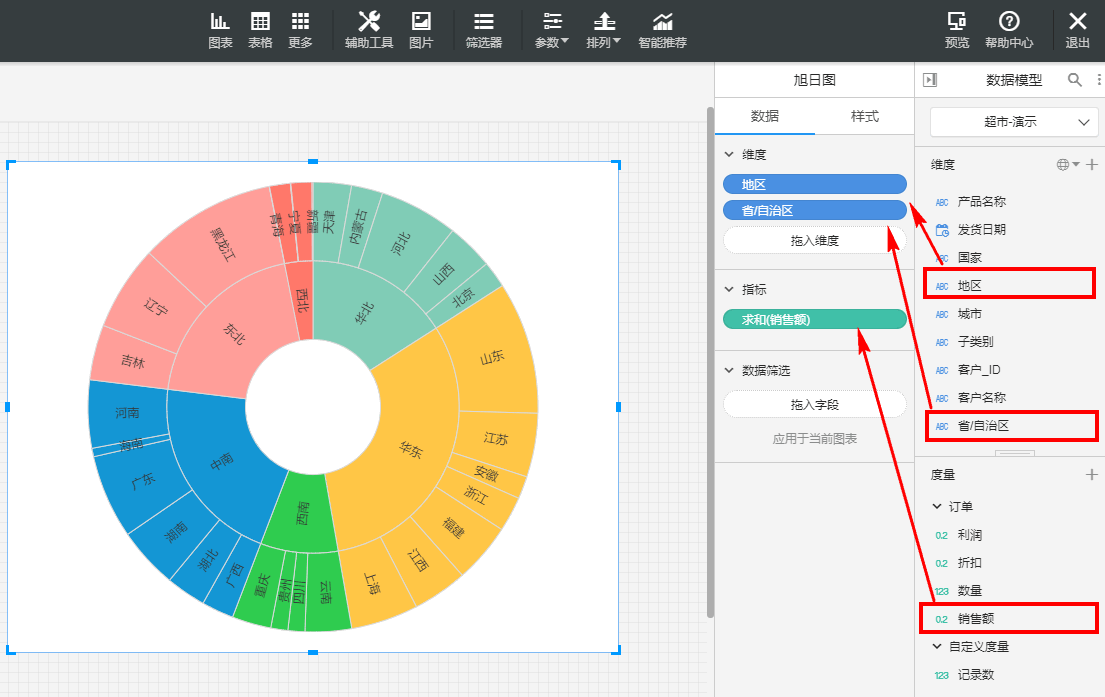Image resolution: width=1105 pixels, height=697 pixels.
Task: Collapse the 维度 section in data tab
Action: 728,155
